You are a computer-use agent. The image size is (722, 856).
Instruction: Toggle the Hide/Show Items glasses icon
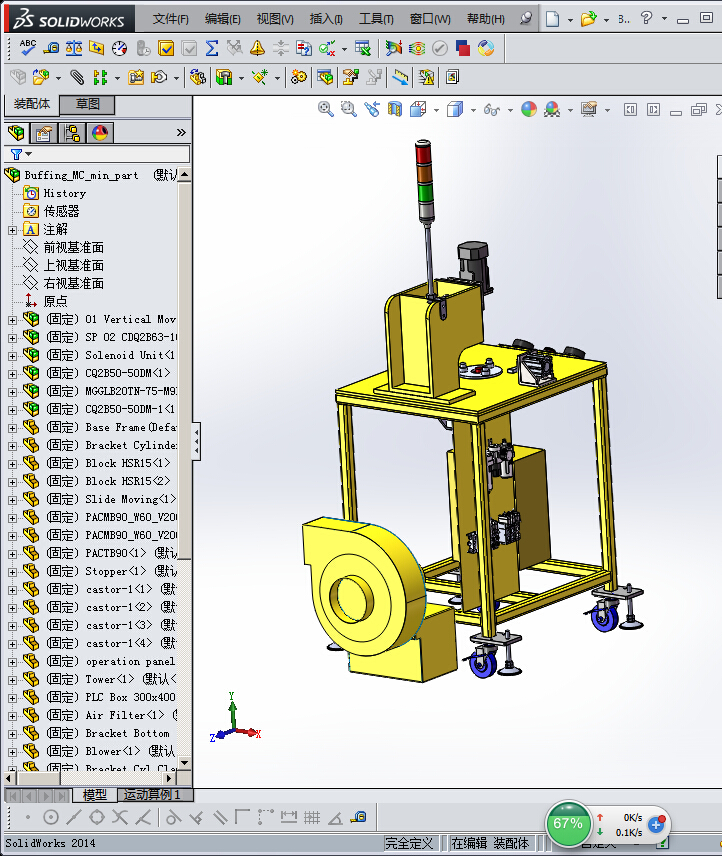pyautogui.click(x=492, y=110)
